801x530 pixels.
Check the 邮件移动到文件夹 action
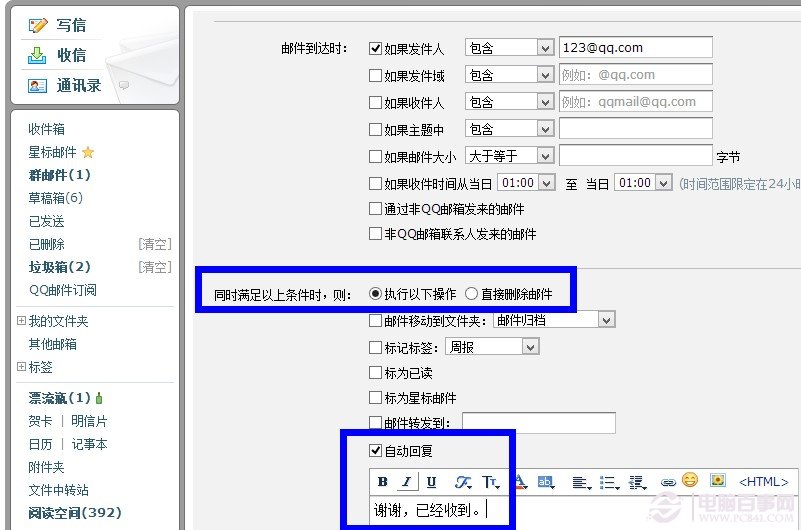point(375,321)
